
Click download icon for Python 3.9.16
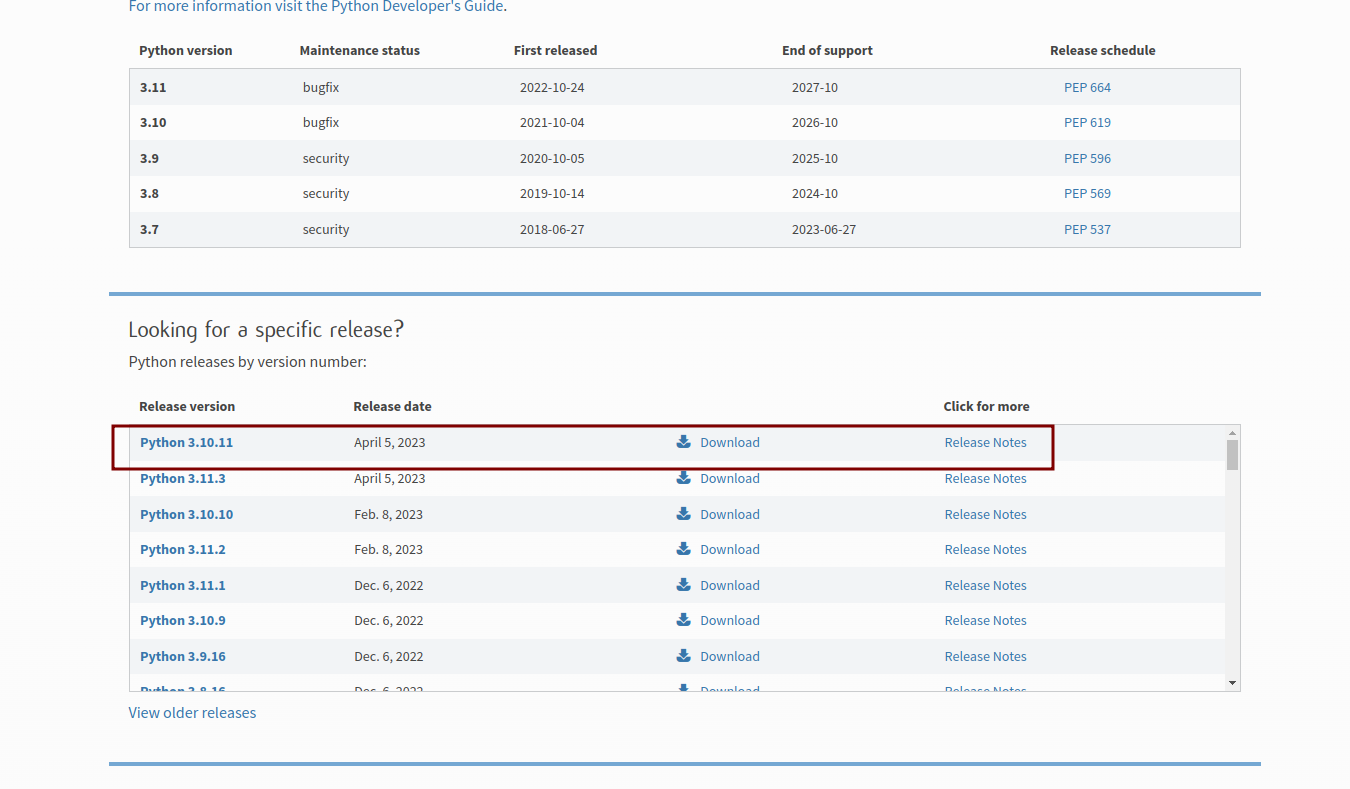point(684,656)
